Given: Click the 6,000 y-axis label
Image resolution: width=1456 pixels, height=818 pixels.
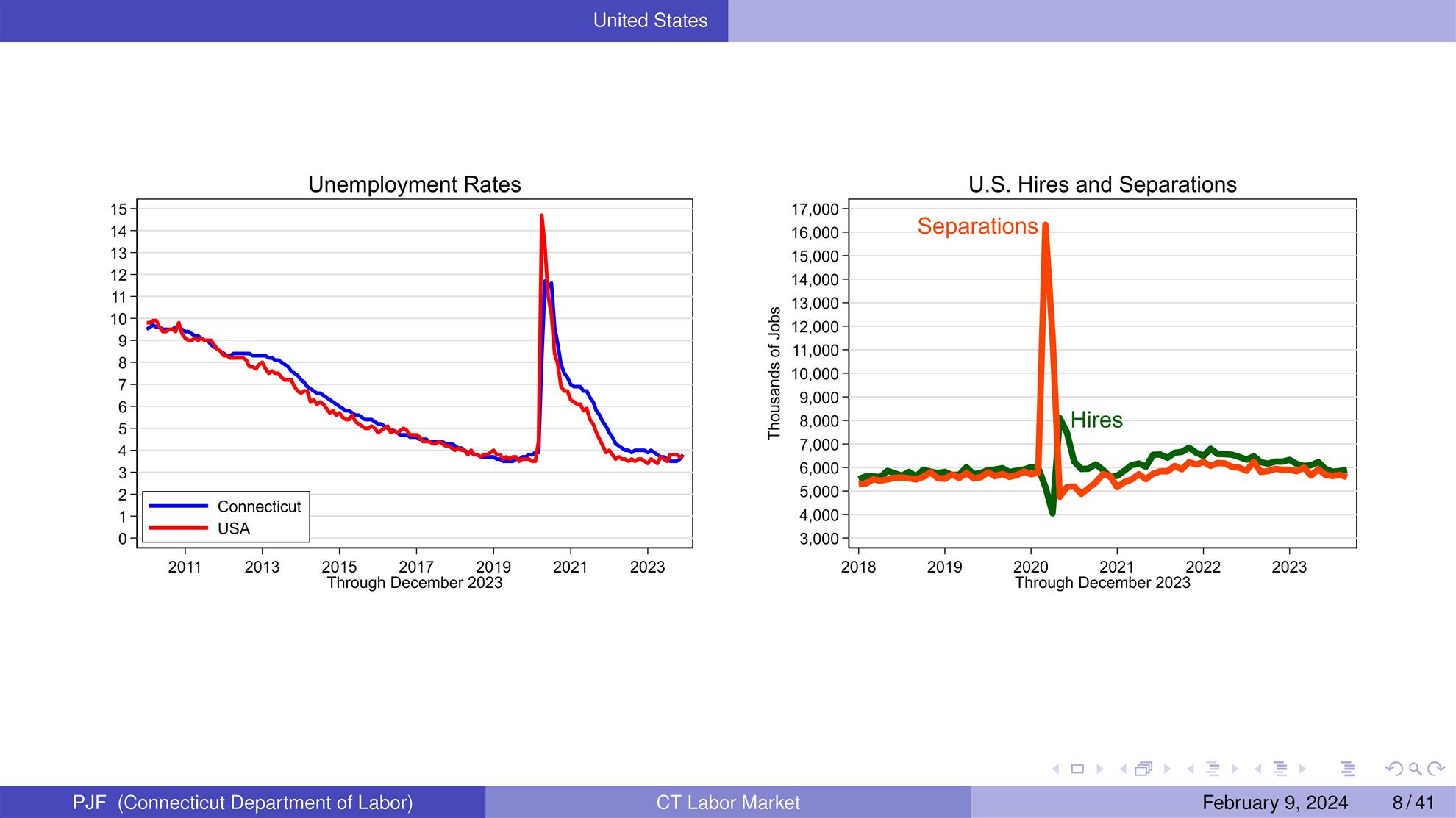Looking at the screenshot, I should (x=819, y=468).
